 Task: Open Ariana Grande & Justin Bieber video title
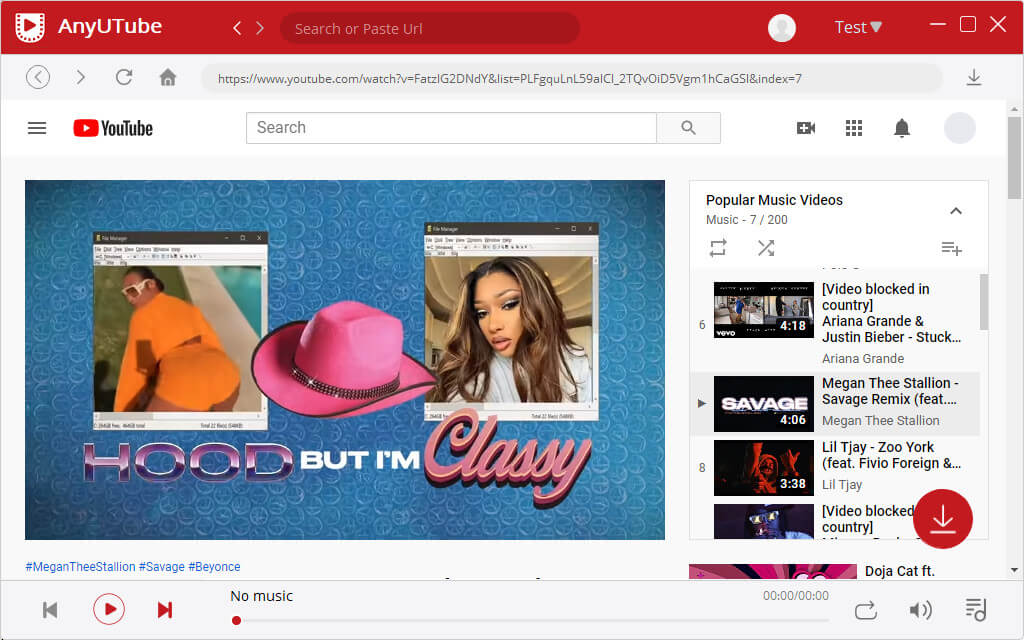click(891, 313)
